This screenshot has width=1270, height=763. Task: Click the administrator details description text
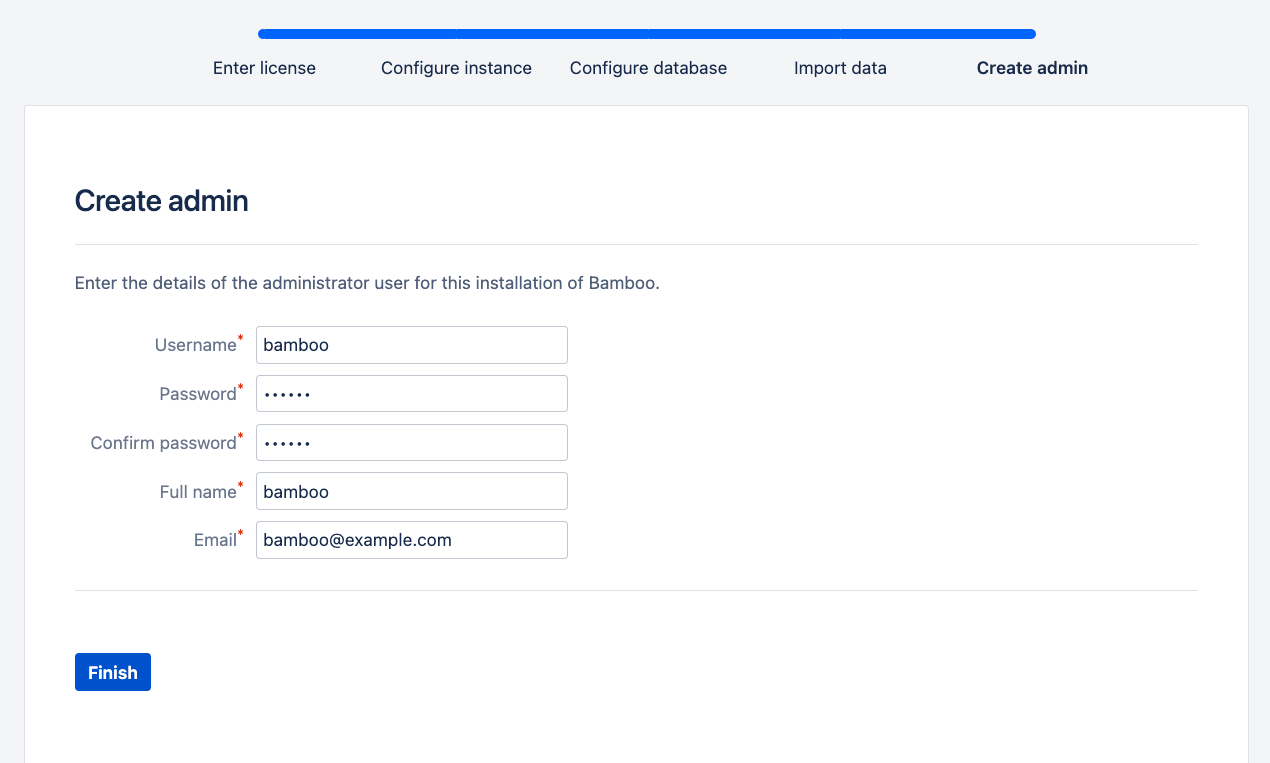tap(367, 283)
